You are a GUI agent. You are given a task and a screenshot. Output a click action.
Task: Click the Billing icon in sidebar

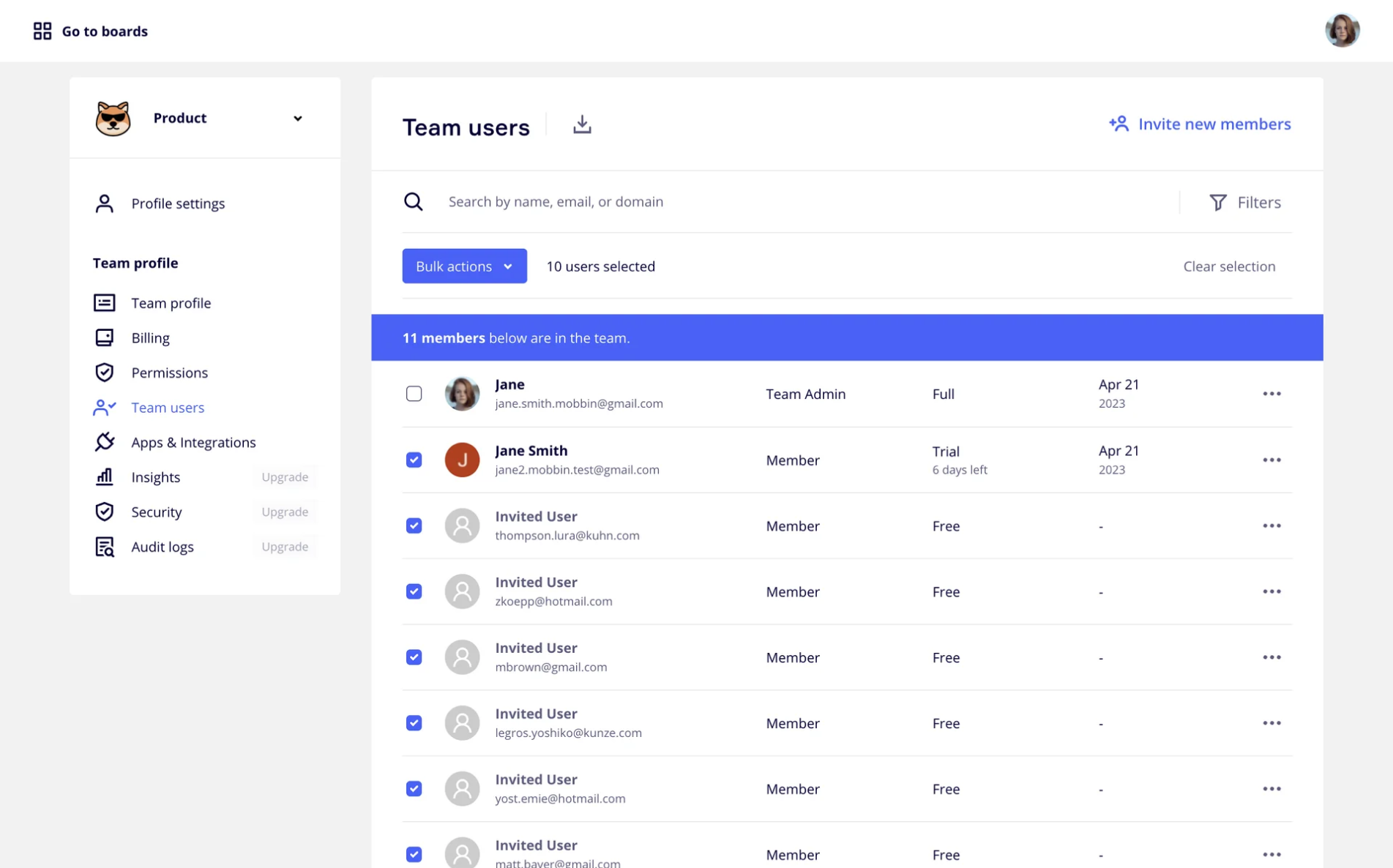[104, 337]
